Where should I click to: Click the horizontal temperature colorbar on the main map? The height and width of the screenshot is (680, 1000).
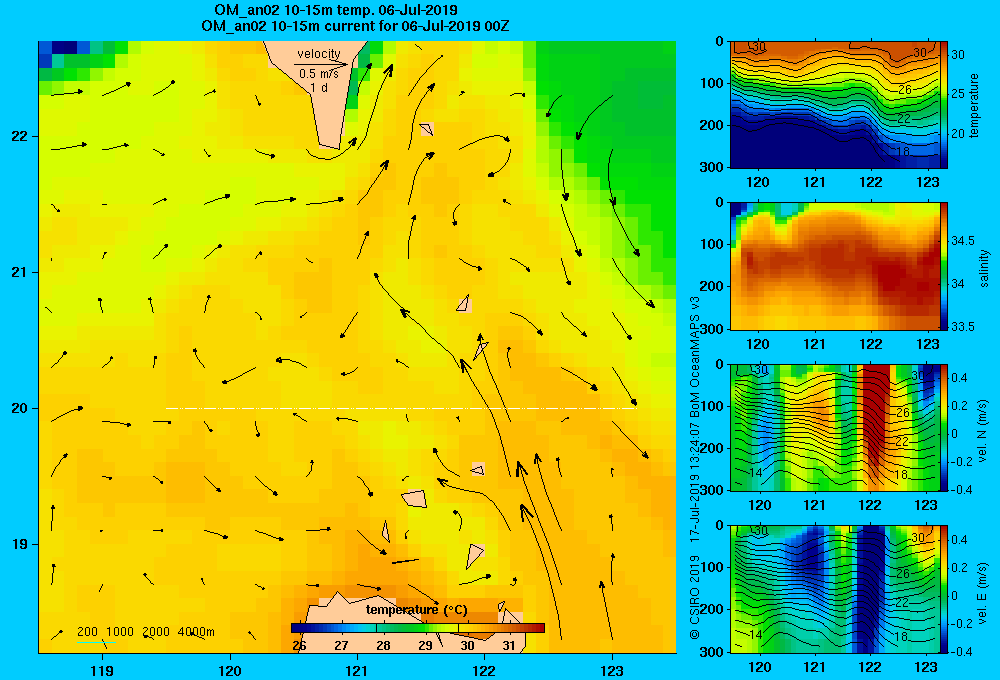click(418, 628)
